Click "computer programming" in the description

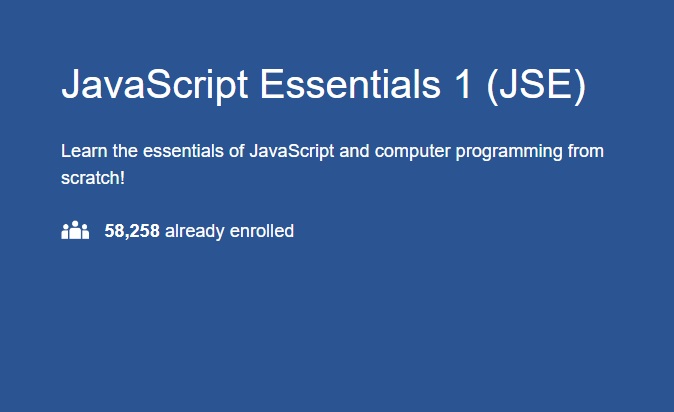click(x=480, y=152)
